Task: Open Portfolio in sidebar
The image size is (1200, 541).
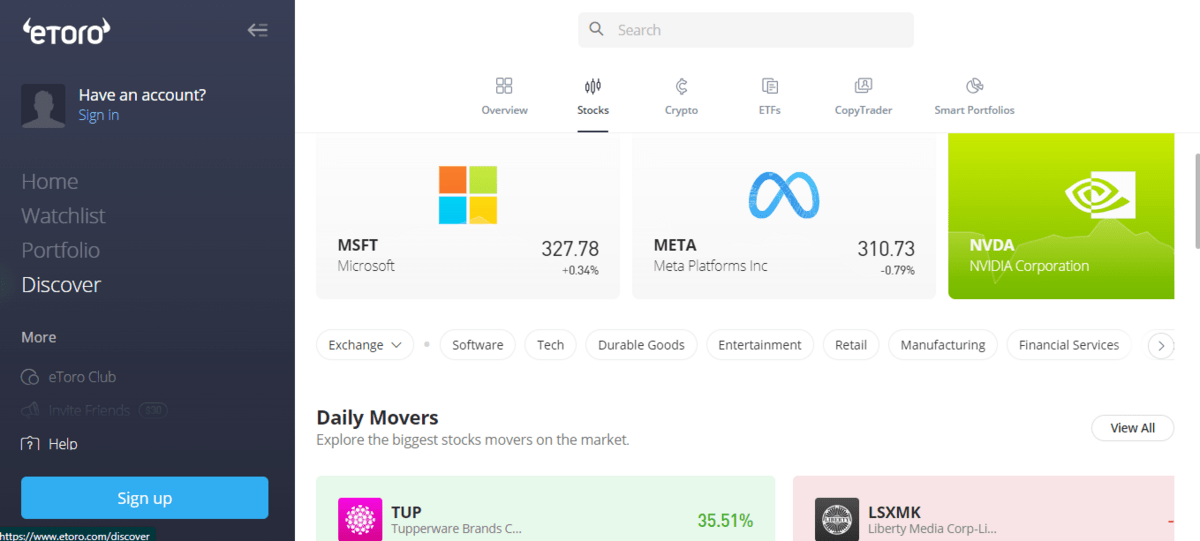Action: click(x=61, y=250)
